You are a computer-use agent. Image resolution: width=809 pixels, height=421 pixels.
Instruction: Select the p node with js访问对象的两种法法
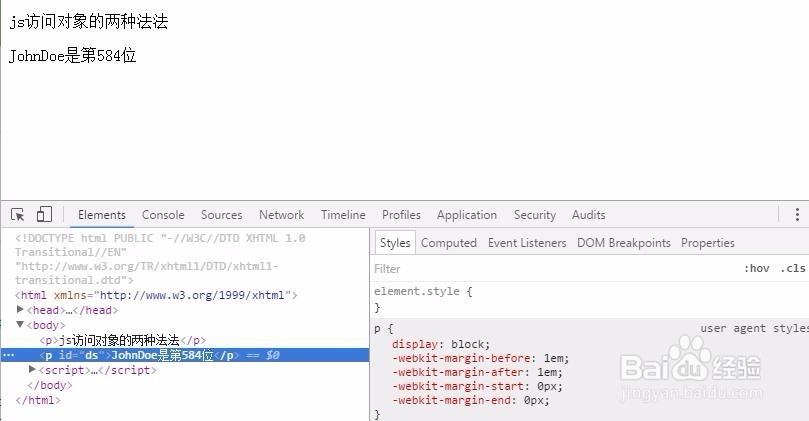click(x=122, y=340)
